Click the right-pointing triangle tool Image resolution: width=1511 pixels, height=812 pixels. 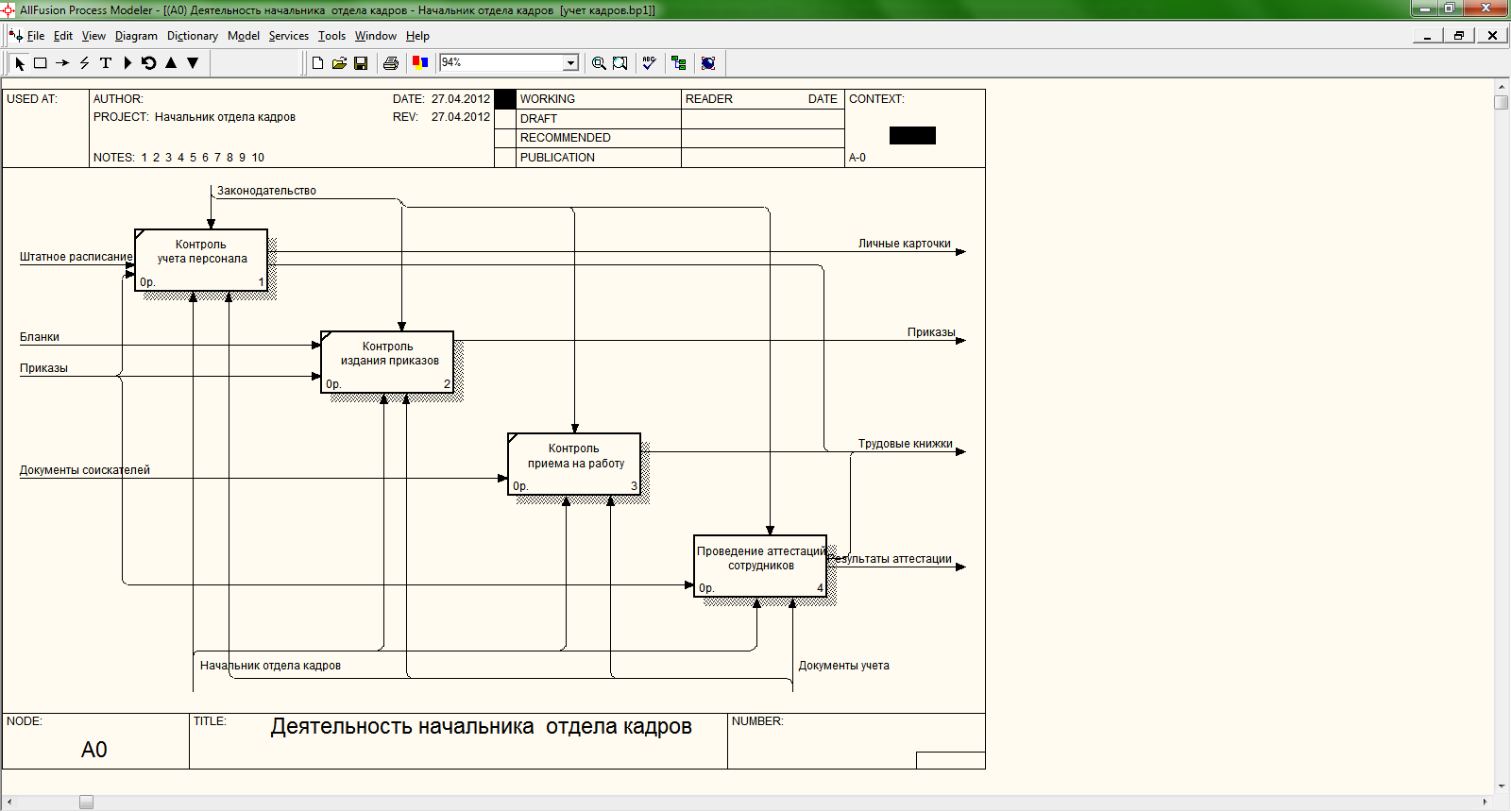pos(127,63)
